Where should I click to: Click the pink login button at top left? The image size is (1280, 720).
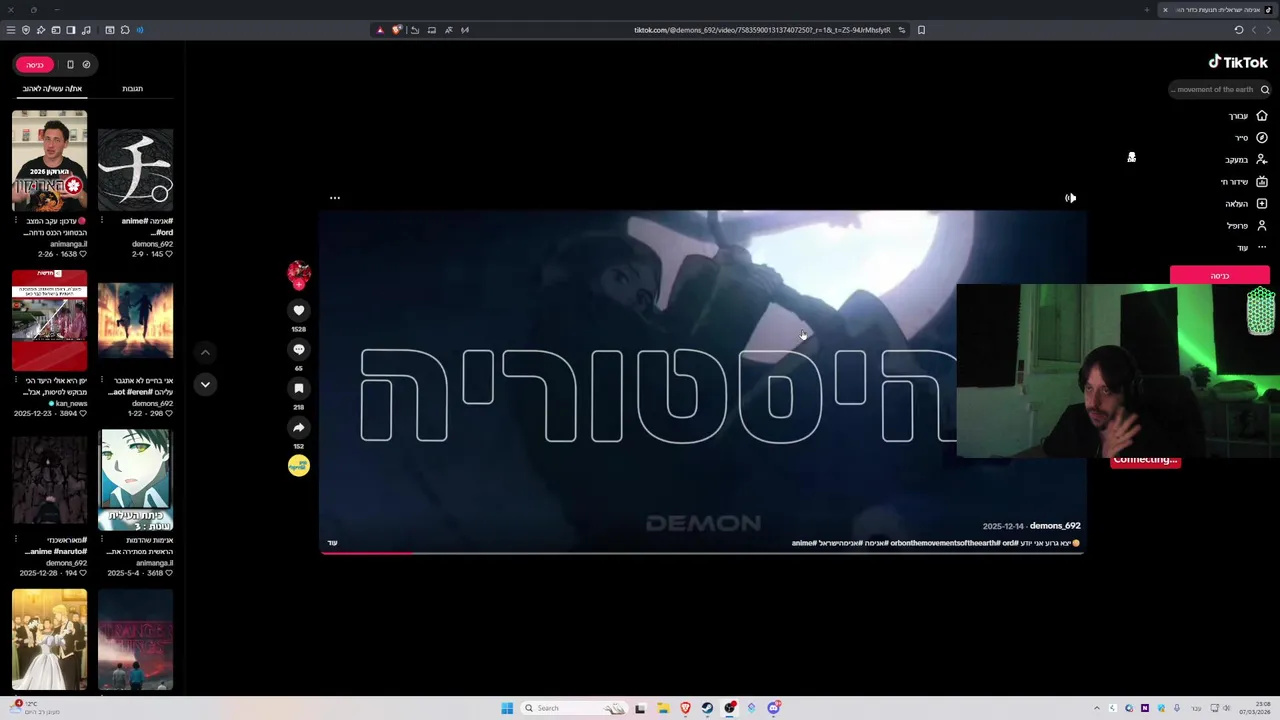(35, 65)
